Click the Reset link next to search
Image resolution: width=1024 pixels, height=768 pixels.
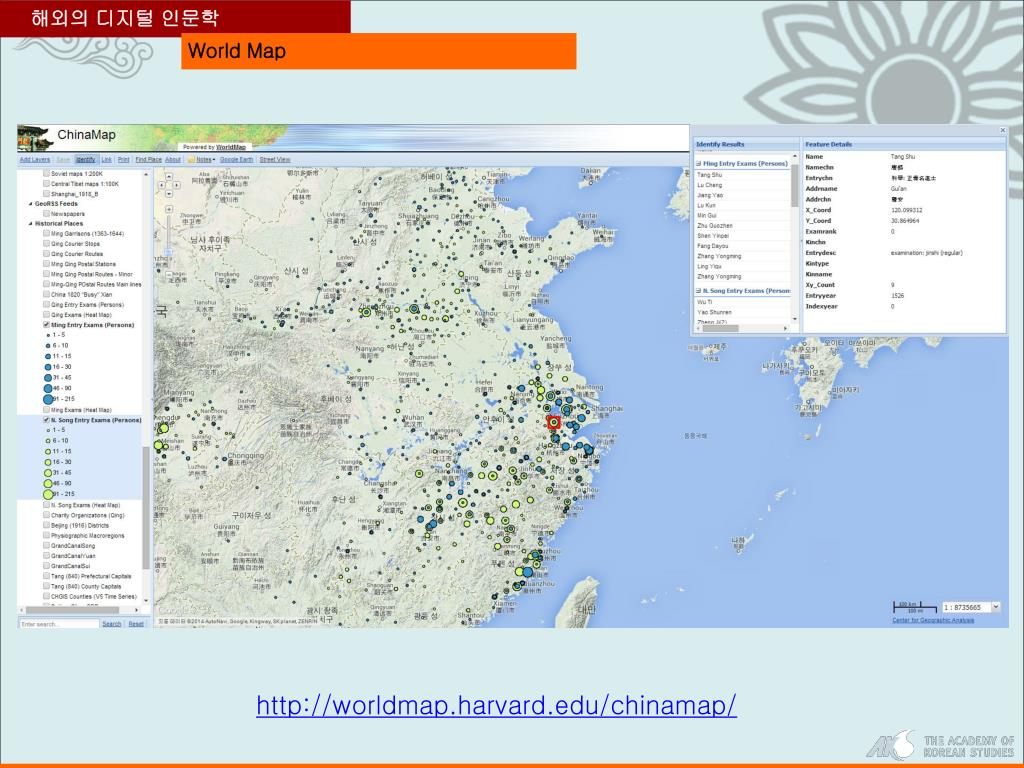[136, 624]
